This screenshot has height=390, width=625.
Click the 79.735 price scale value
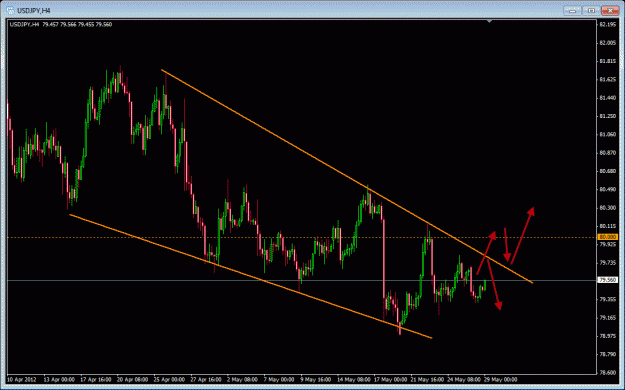608,262
